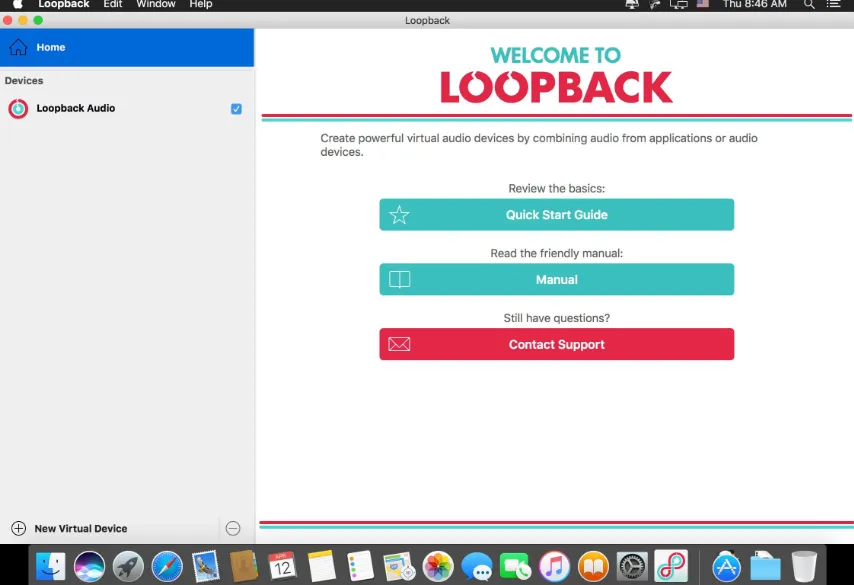Open the Help menu
Image resolution: width=854 pixels, height=585 pixels.
(200, 4)
